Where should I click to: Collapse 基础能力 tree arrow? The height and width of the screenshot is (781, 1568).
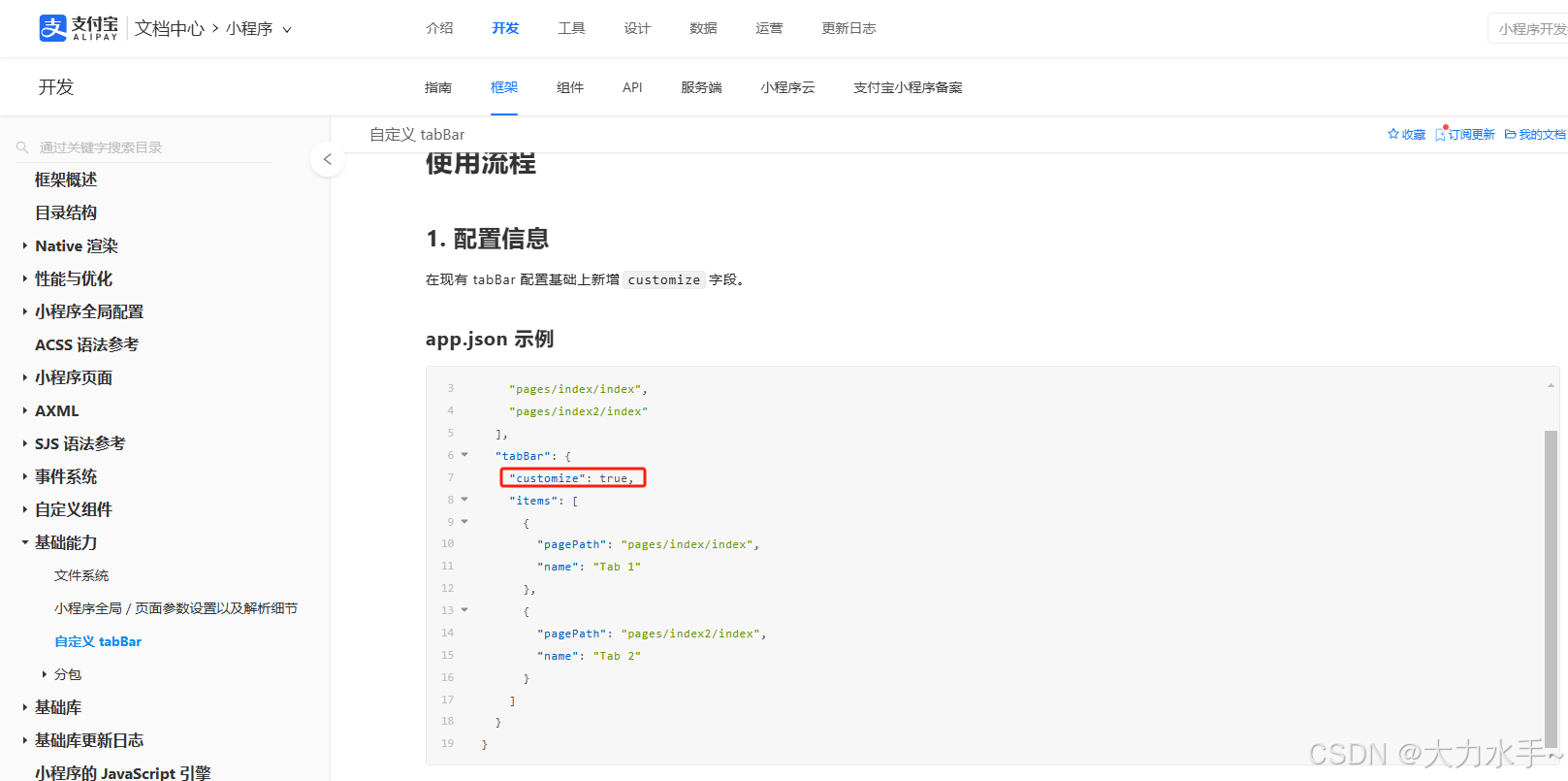tap(25, 543)
